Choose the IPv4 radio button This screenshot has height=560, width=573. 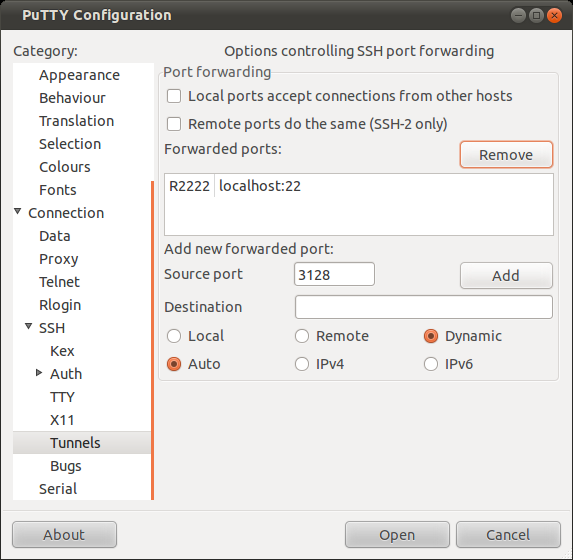[x=302, y=364]
